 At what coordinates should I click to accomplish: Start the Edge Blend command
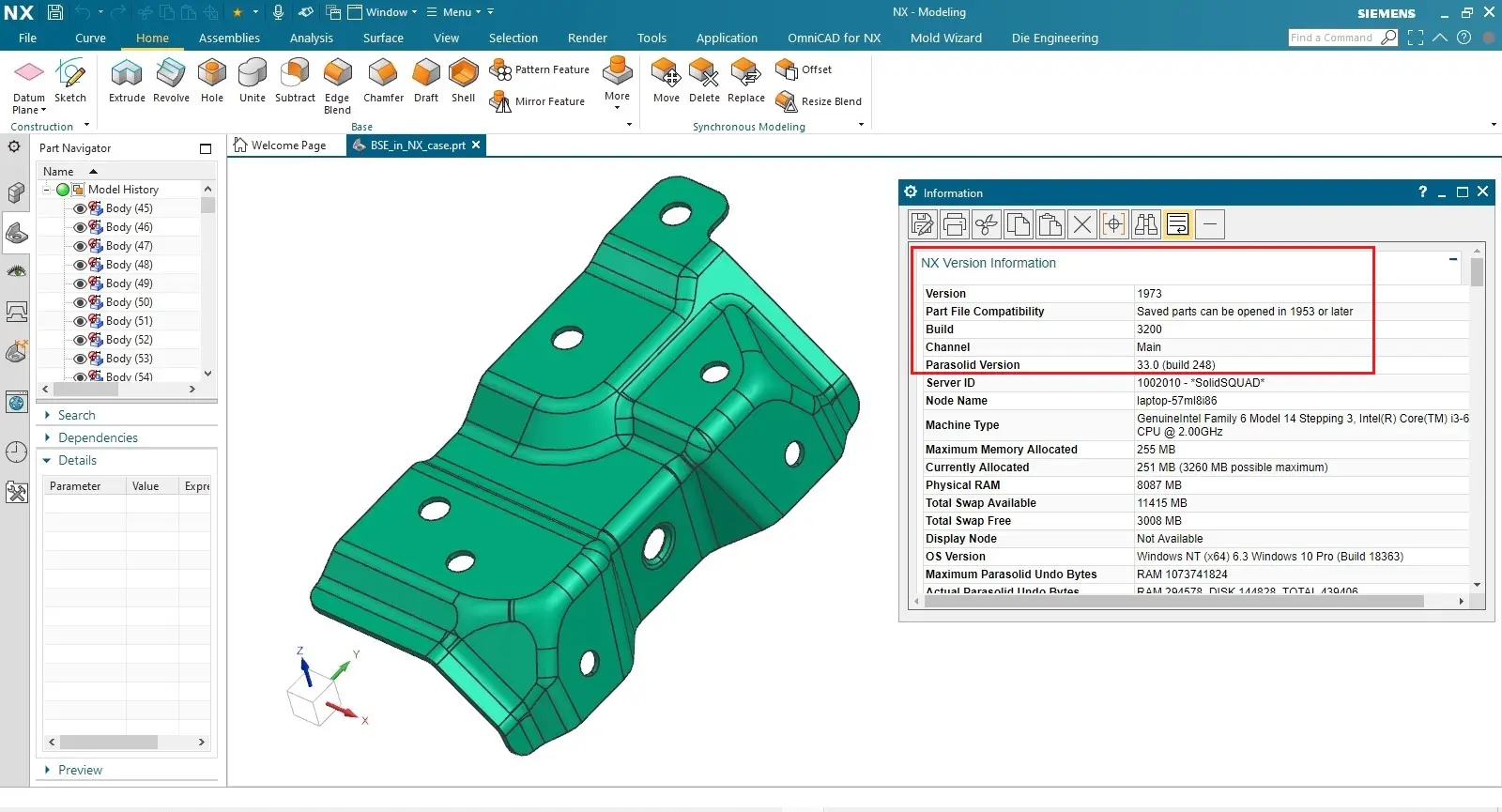(337, 84)
